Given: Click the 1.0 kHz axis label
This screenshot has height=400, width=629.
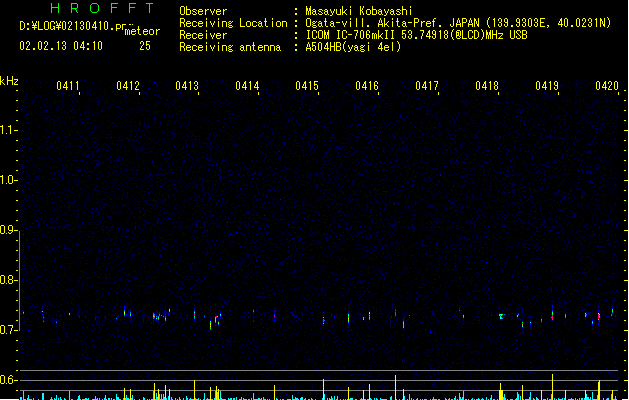Looking at the screenshot, I should coord(7,180).
